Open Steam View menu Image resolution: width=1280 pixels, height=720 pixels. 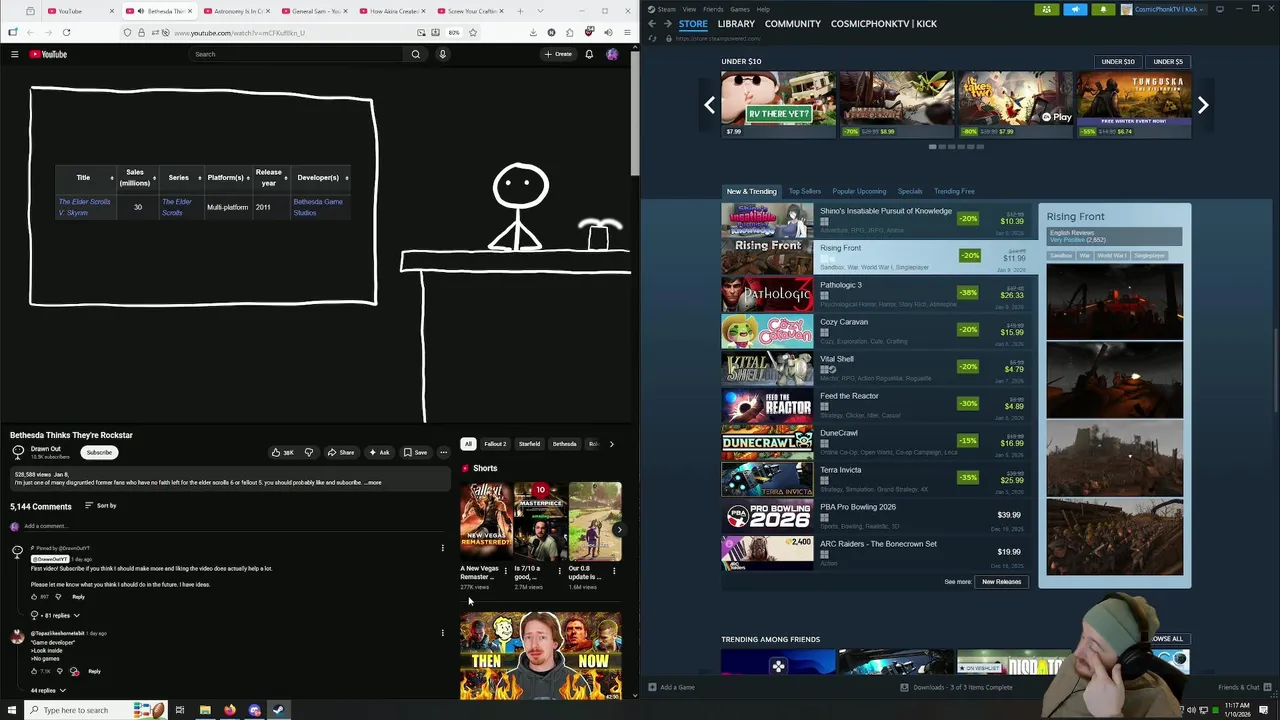[689, 9]
